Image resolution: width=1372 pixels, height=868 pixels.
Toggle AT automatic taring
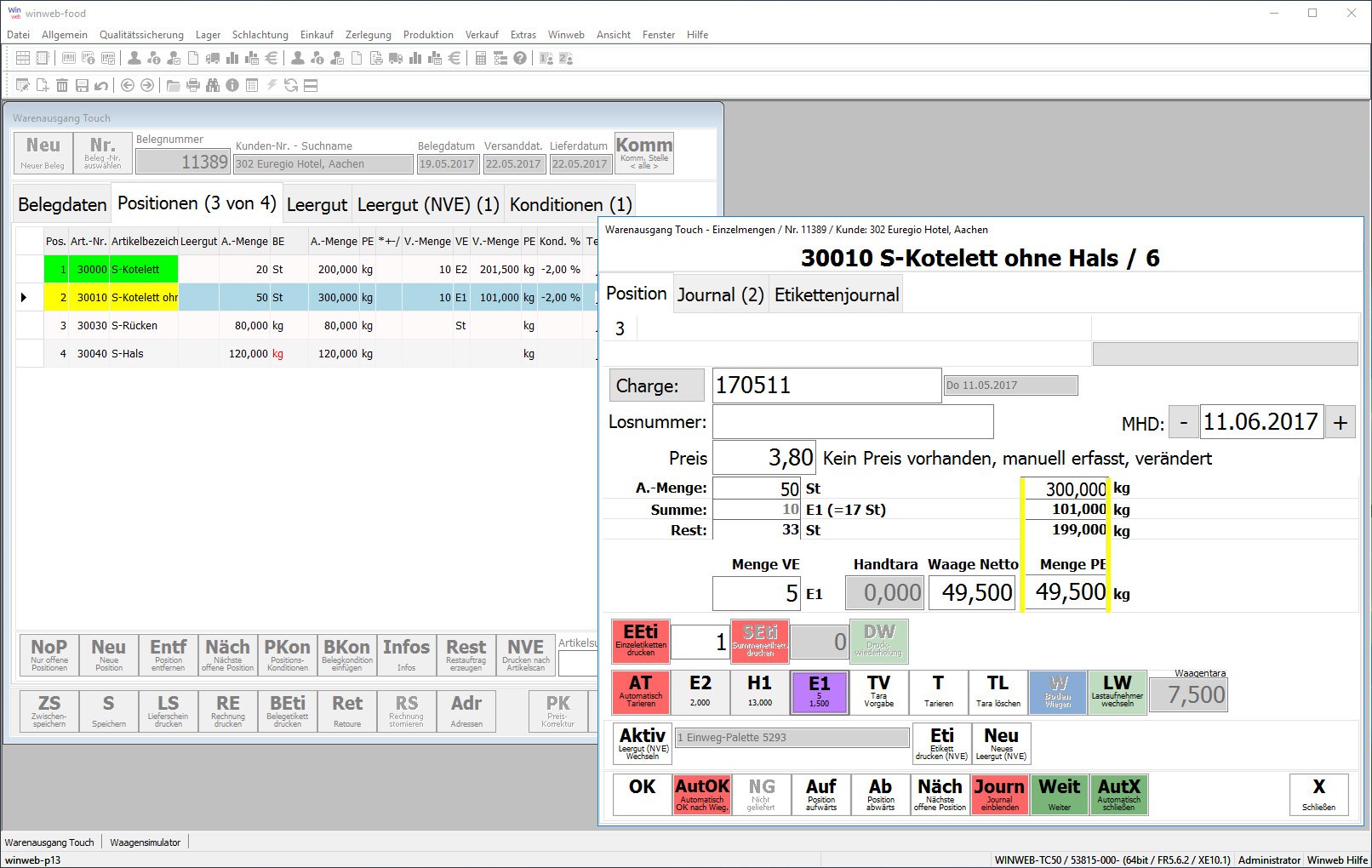641,693
